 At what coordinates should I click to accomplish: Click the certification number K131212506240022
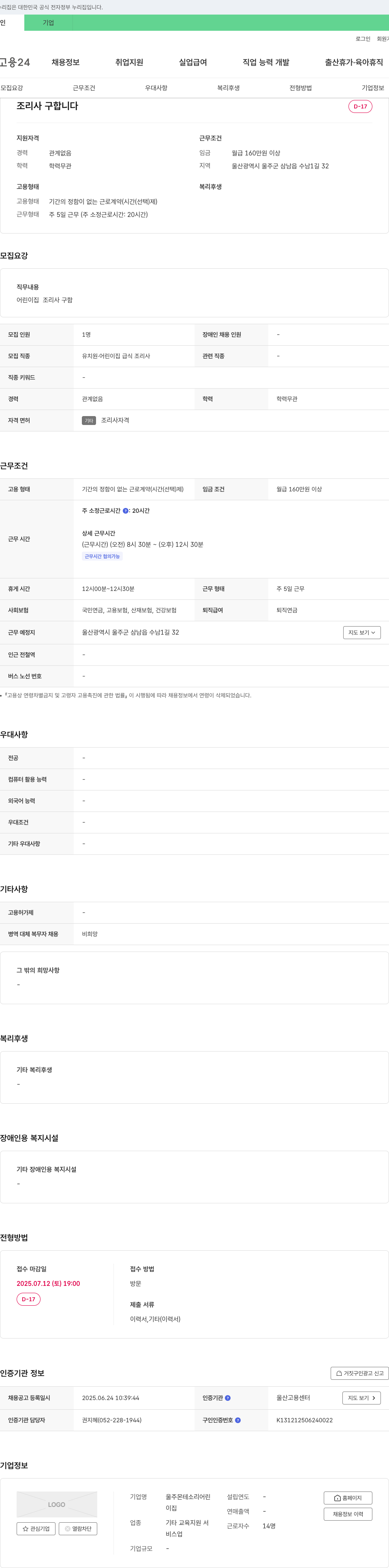(304, 1420)
